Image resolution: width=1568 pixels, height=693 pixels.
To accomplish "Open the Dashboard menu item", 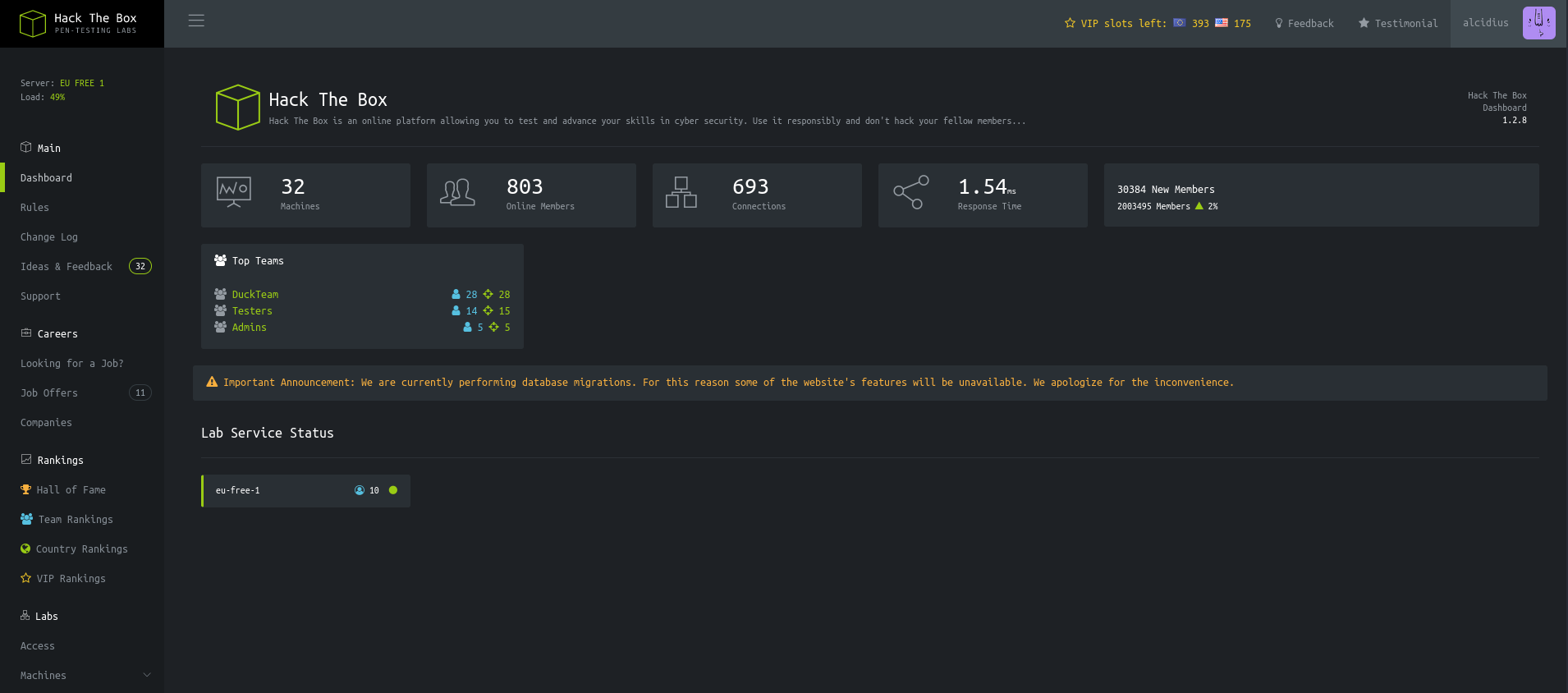I will tap(46, 177).
